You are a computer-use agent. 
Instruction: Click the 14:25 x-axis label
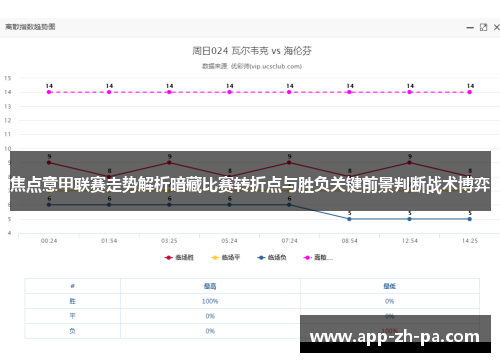(x=470, y=241)
